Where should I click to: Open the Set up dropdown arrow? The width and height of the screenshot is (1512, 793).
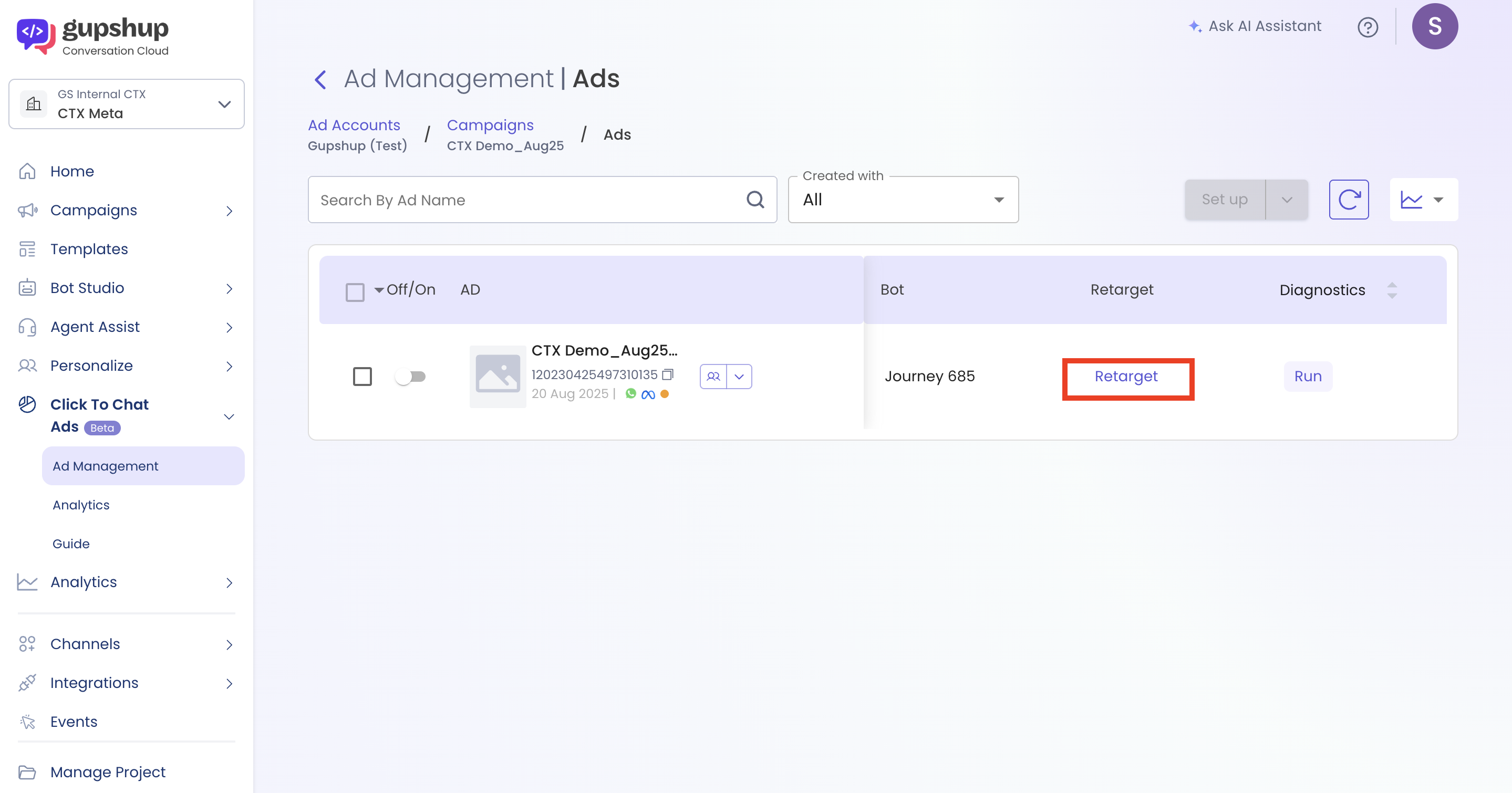(x=1287, y=200)
